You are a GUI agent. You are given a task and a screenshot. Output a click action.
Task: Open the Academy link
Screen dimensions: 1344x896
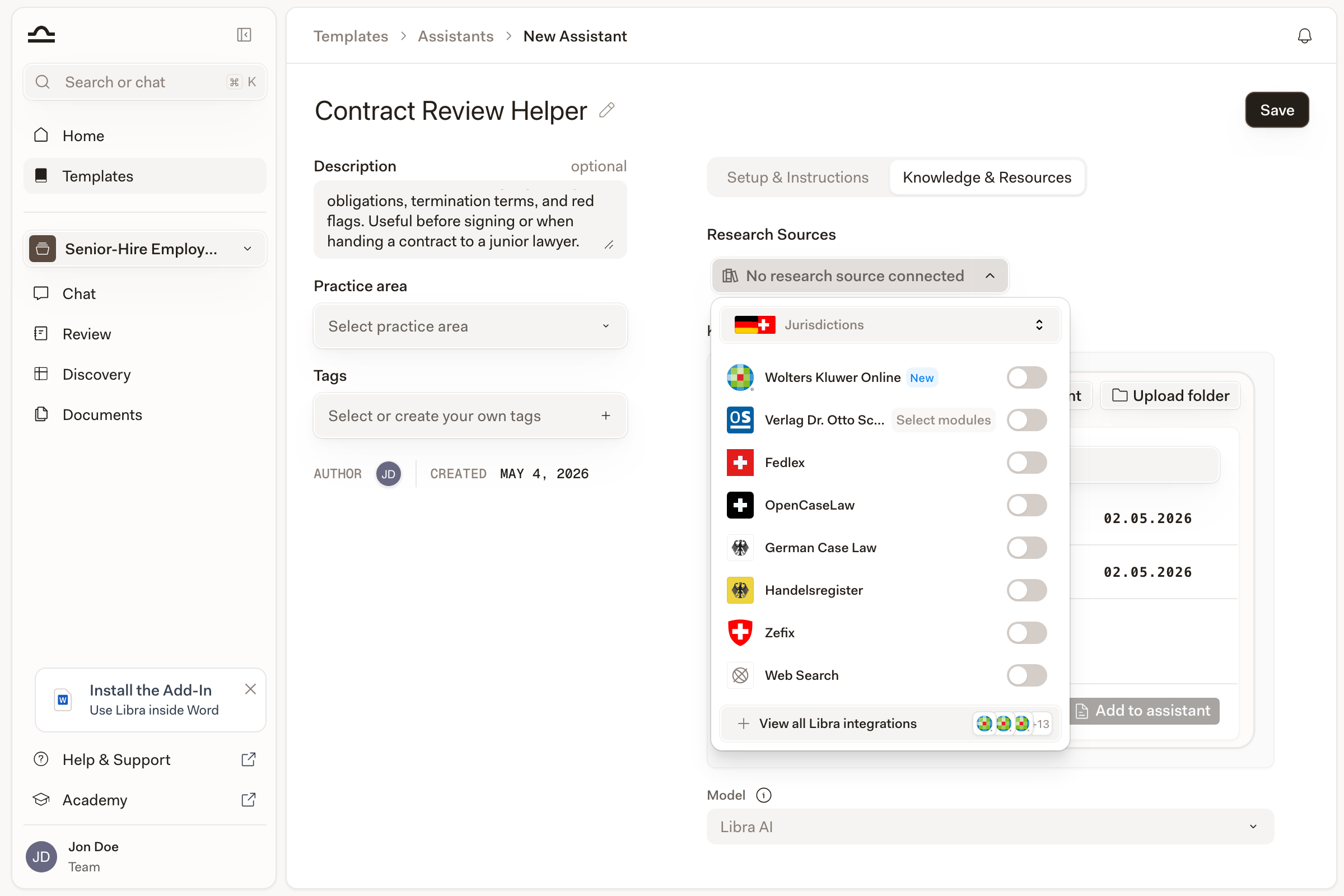(x=144, y=800)
